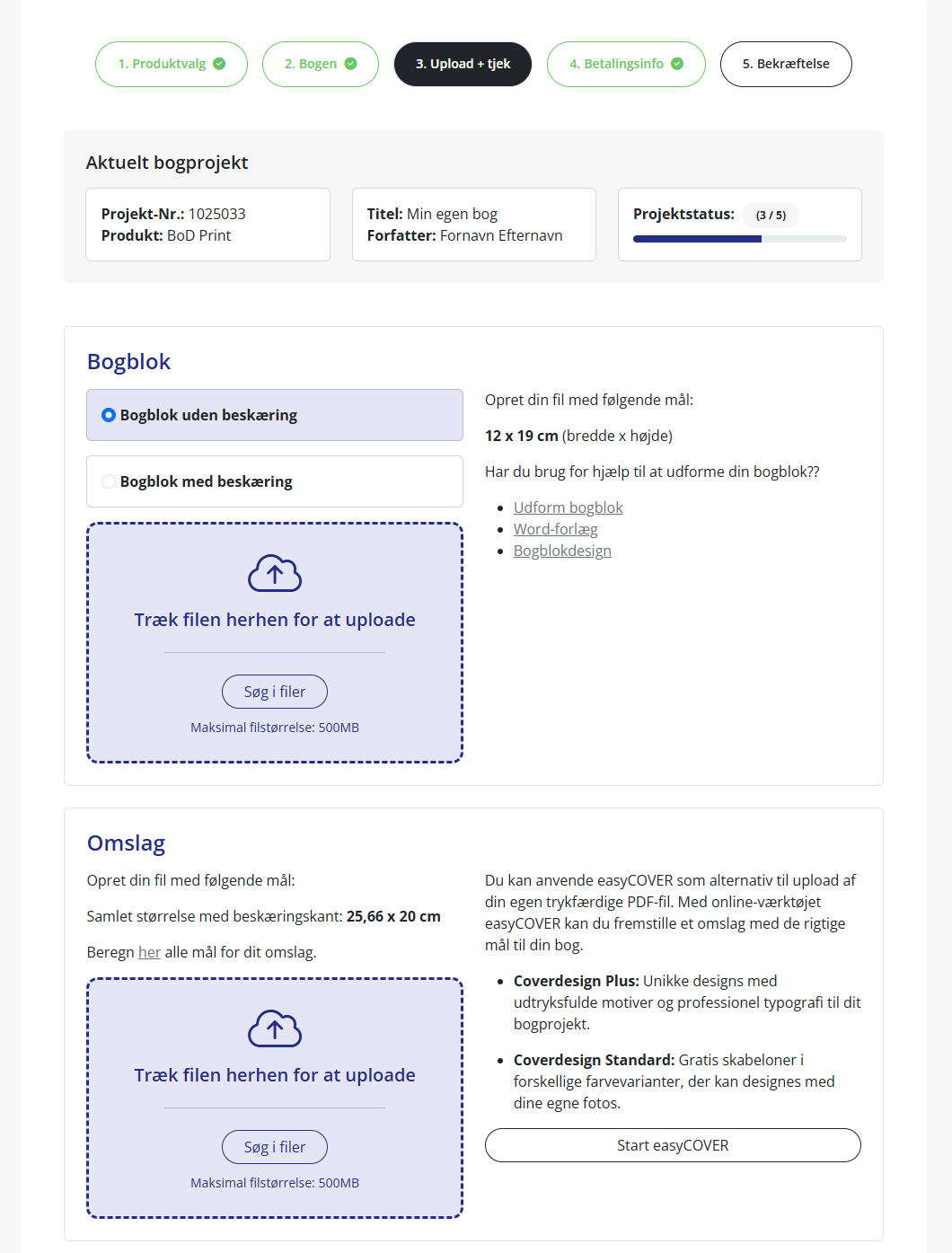Click green checkmark on Bogen step
Image resolution: width=952 pixels, height=1253 pixels.
click(x=350, y=64)
